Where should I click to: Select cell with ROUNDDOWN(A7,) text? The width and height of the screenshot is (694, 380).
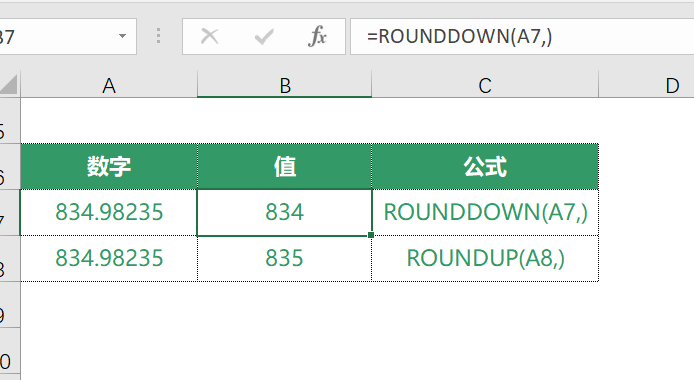point(485,212)
